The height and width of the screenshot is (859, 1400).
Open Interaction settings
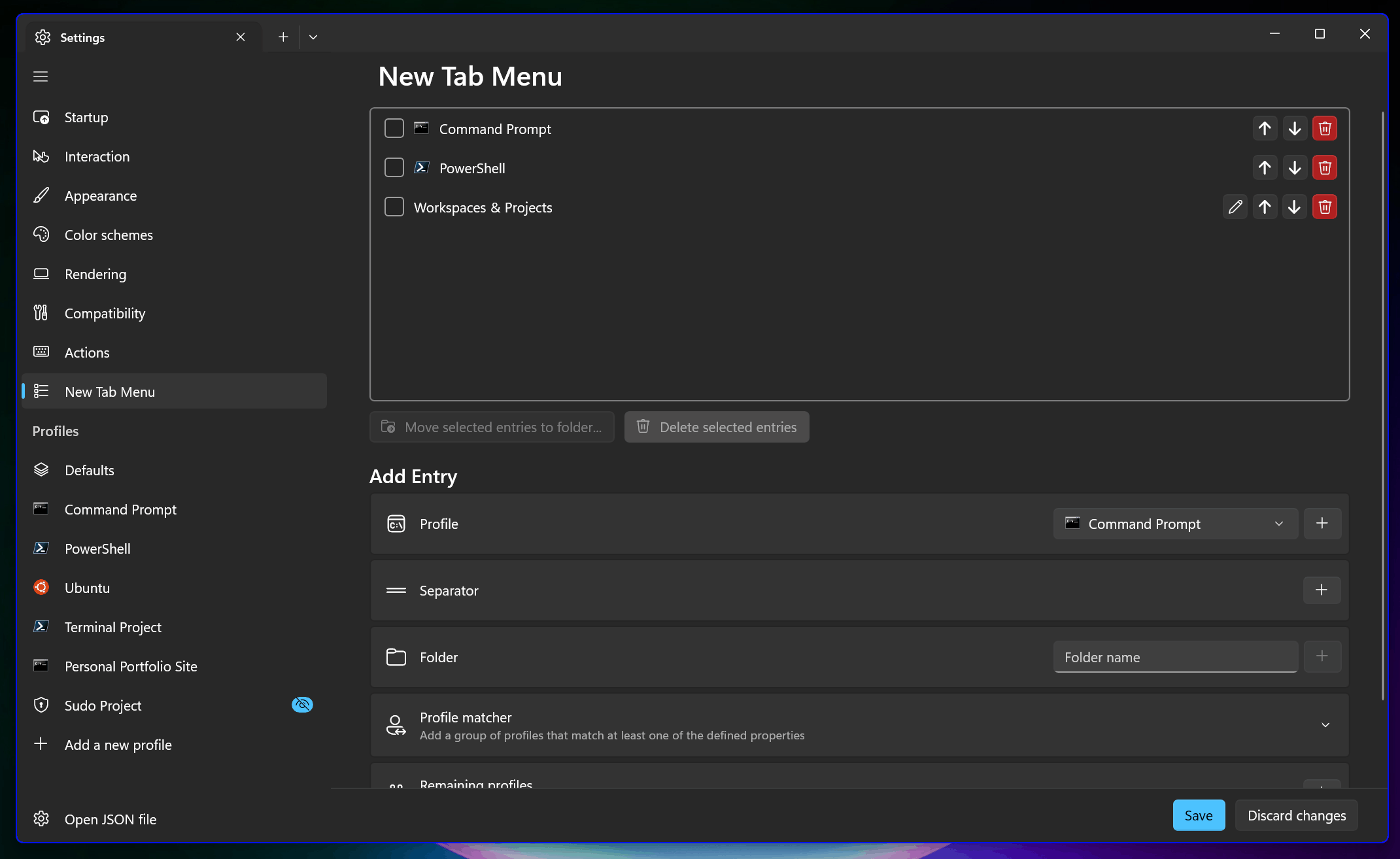tap(174, 156)
